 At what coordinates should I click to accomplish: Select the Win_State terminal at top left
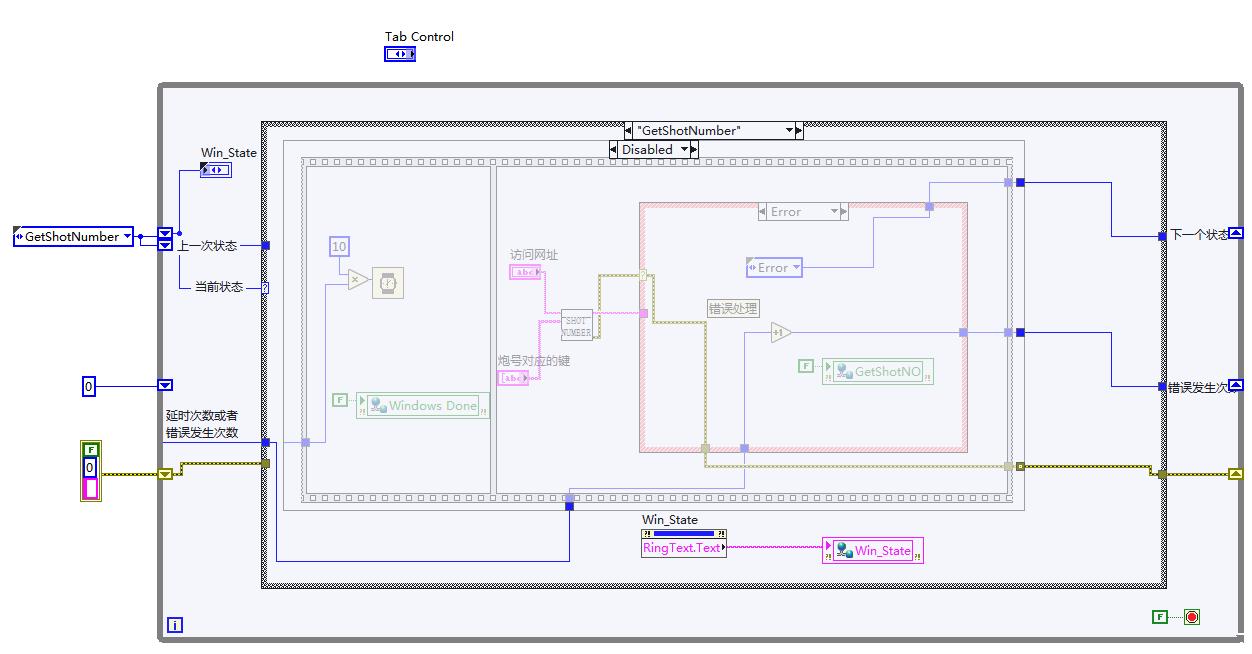(x=215, y=171)
